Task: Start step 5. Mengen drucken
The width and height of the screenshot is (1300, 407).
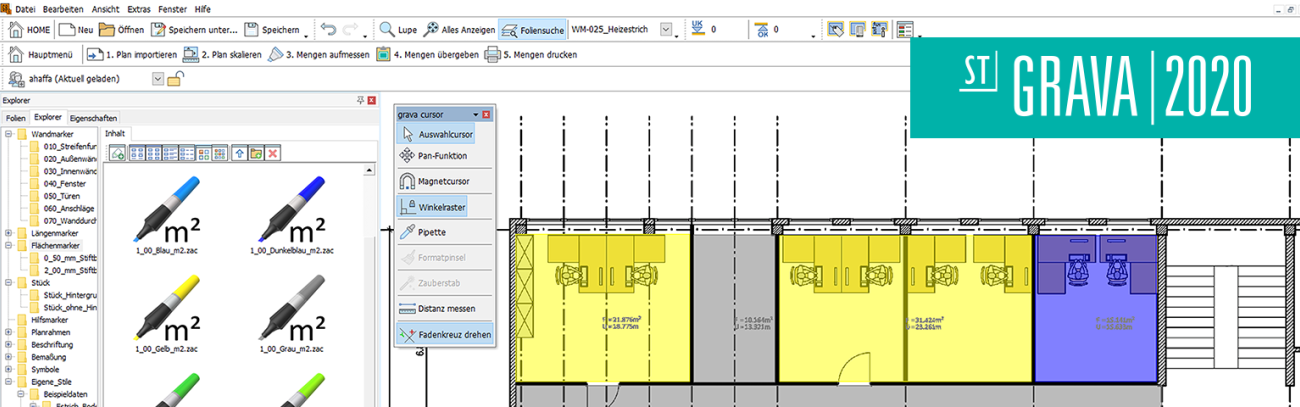Action: (x=531, y=55)
